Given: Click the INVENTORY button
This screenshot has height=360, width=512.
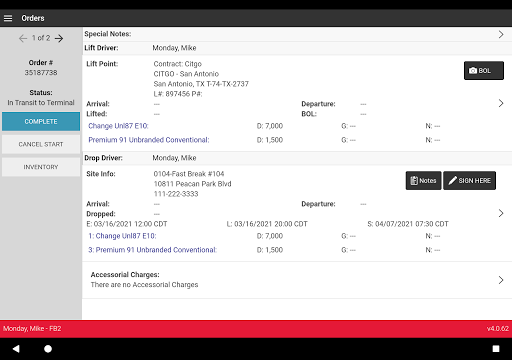Looking at the screenshot, I should (x=41, y=167).
